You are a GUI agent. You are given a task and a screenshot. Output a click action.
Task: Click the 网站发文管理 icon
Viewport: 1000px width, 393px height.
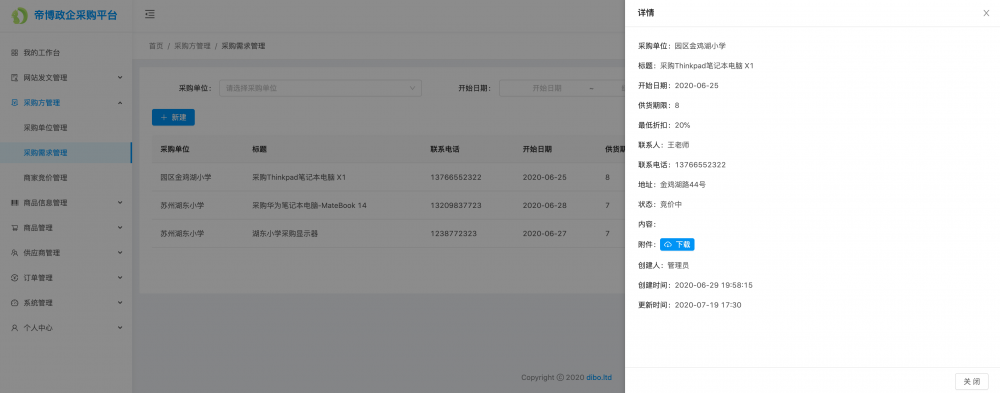click(15, 78)
